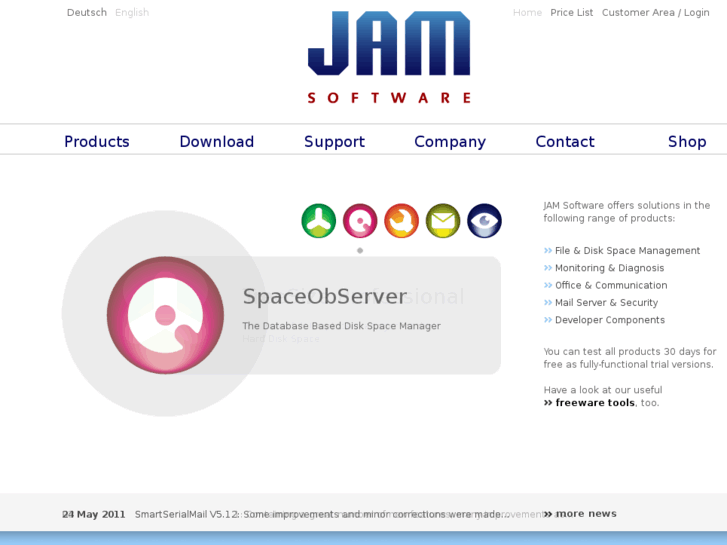Screen dimensions: 727x545
Task: Open the Company menu
Action: (x=450, y=141)
